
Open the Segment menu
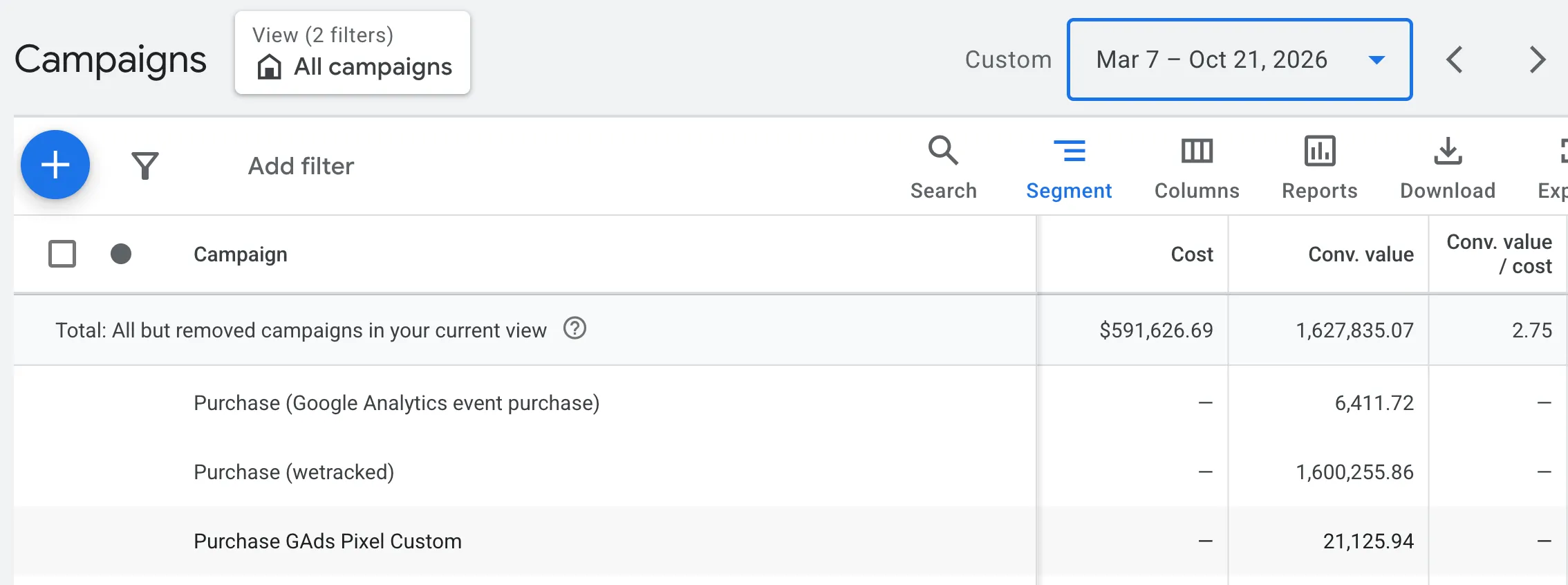[1069, 168]
